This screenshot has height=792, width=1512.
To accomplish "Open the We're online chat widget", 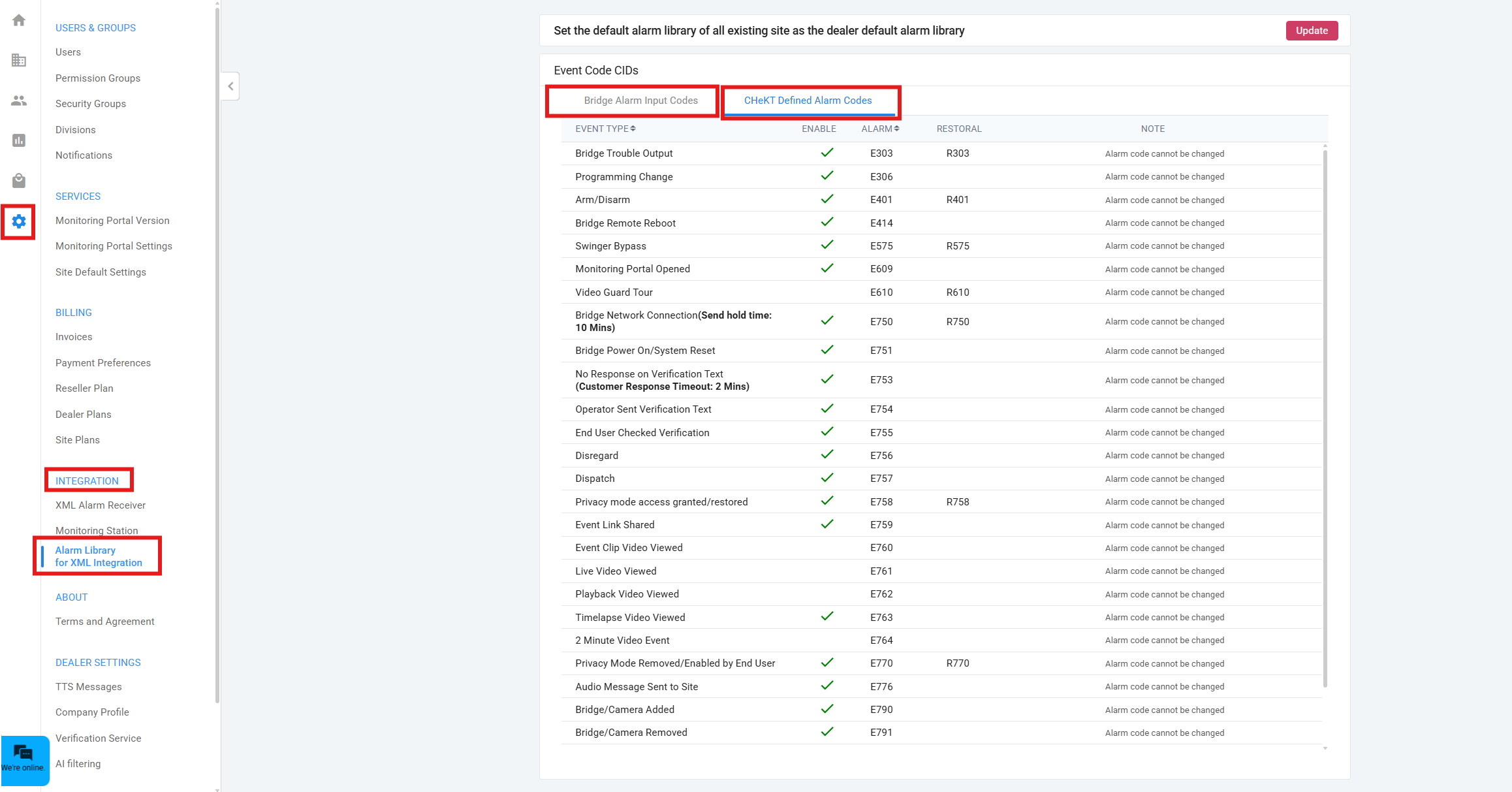I will pos(24,759).
